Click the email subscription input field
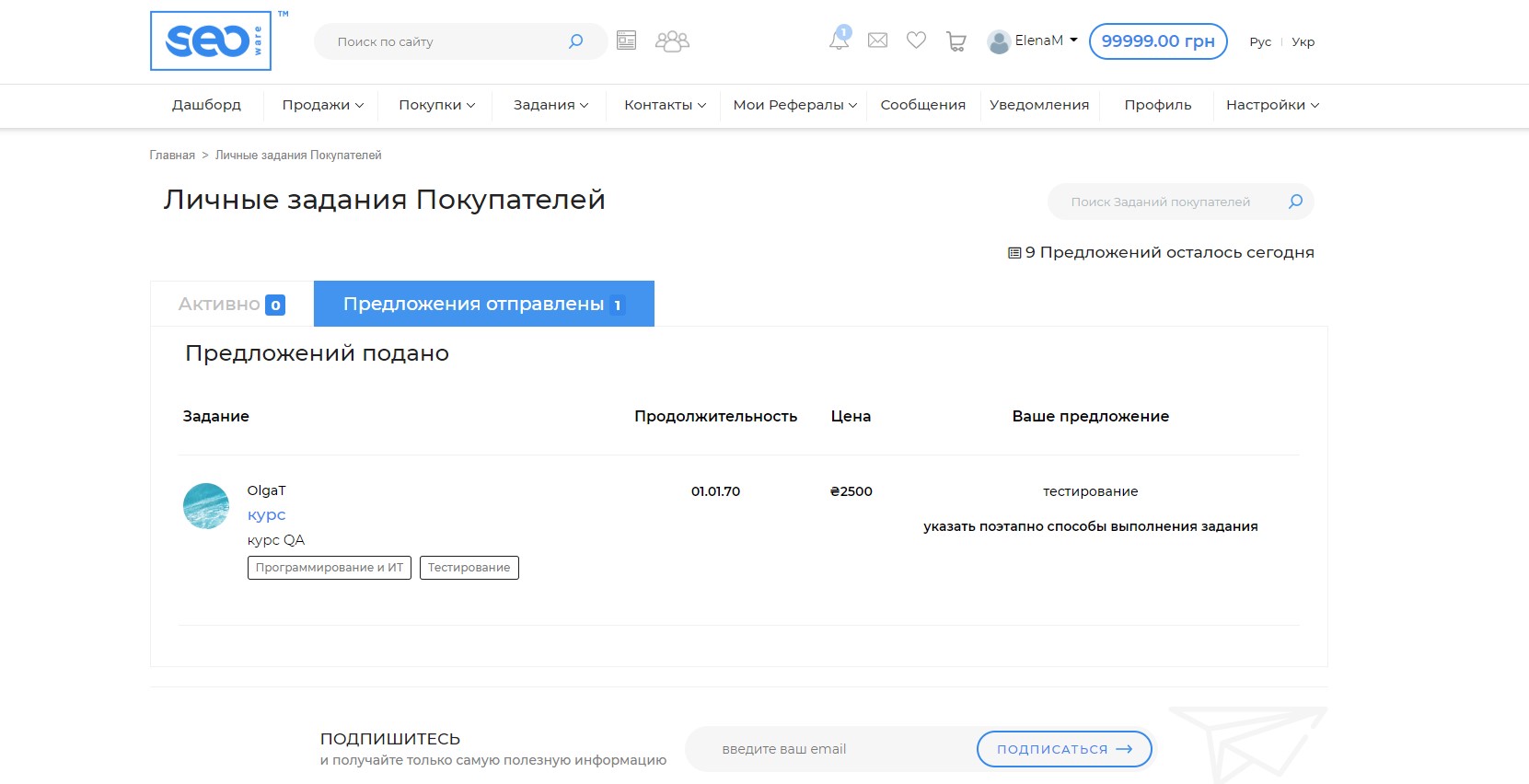 [828, 749]
